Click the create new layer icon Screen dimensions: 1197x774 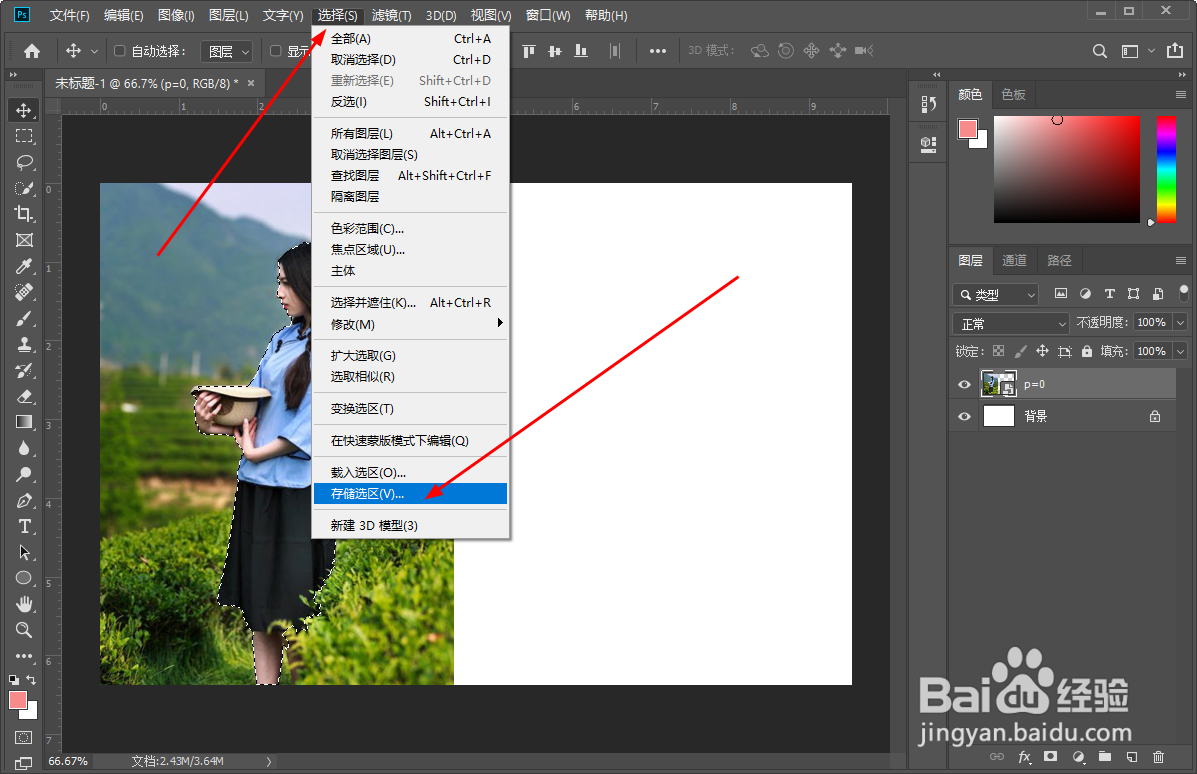point(1131,757)
